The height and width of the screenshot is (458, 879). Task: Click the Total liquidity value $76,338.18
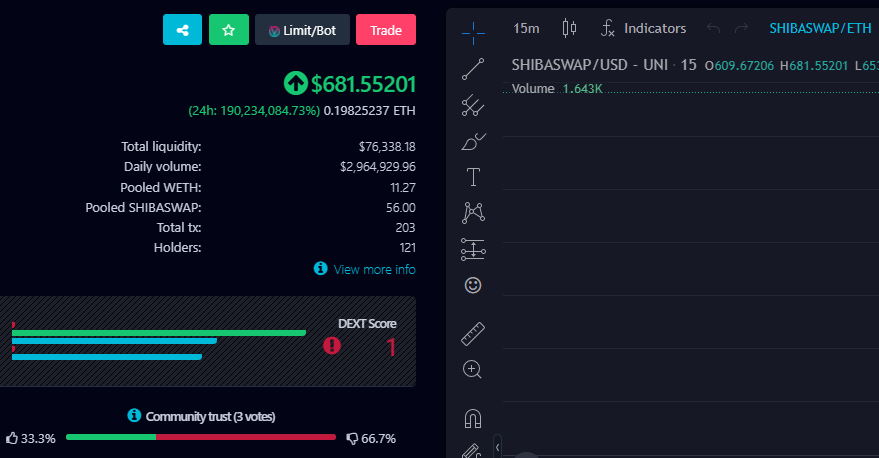[387, 147]
